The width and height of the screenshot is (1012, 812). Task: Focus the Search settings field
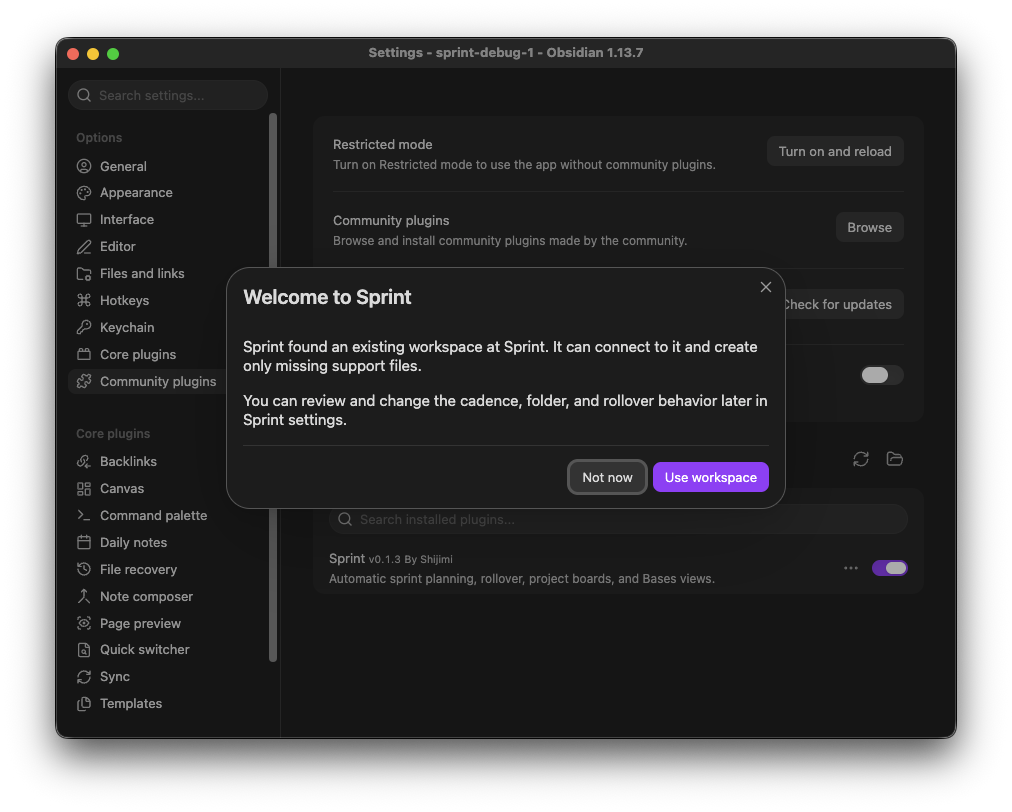pyautogui.click(x=168, y=96)
